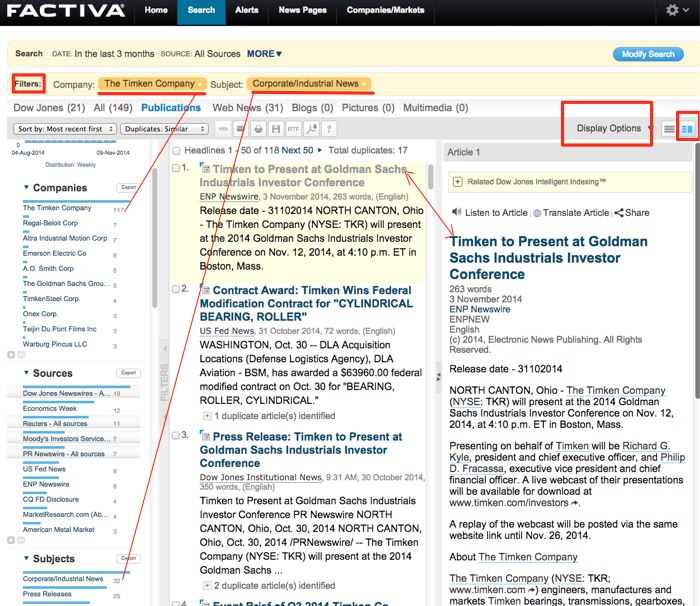Tick checkbox for headline 3
Image resolution: width=700 pixels, height=606 pixels.
pos(176,435)
